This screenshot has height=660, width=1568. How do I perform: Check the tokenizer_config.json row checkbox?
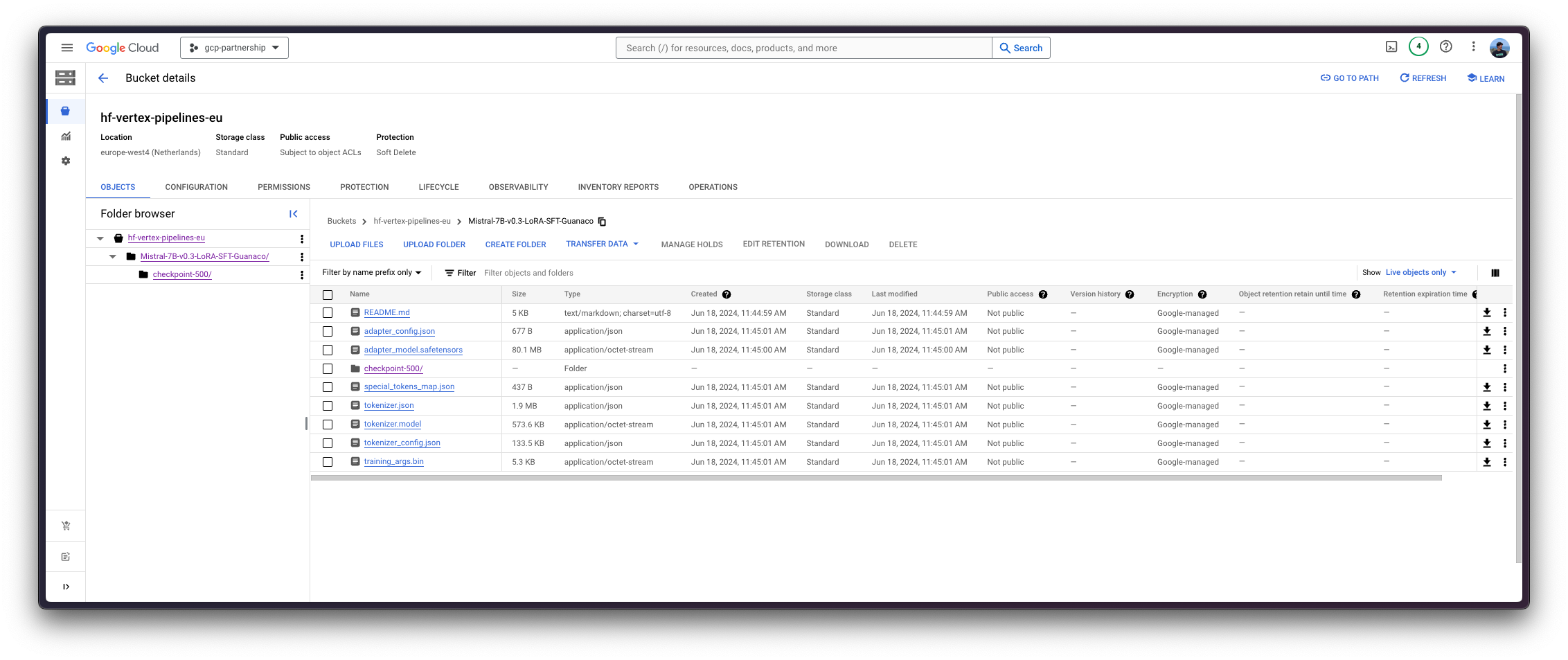(x=328, y=443)
